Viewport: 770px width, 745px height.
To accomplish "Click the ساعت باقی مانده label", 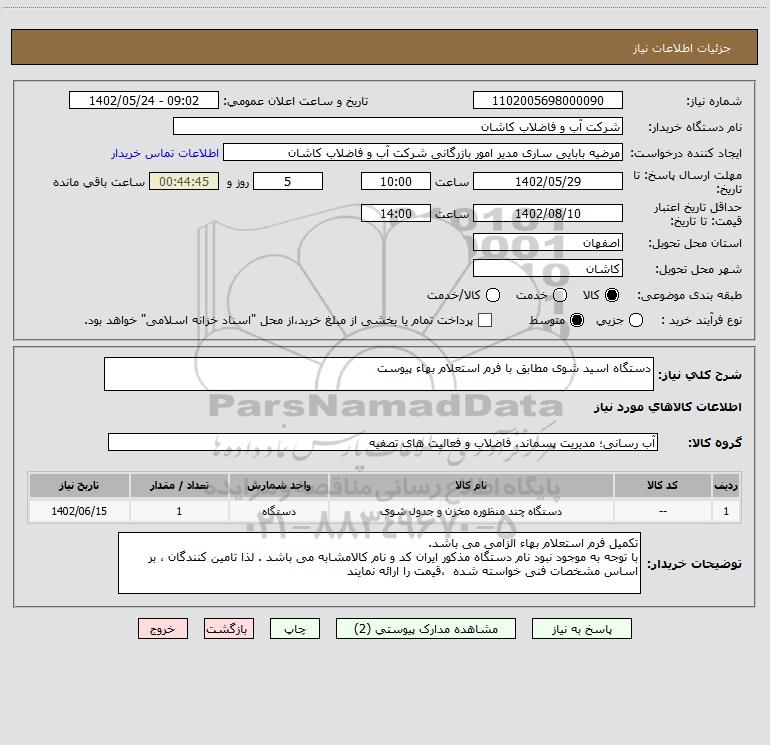I will click(99, 182).
